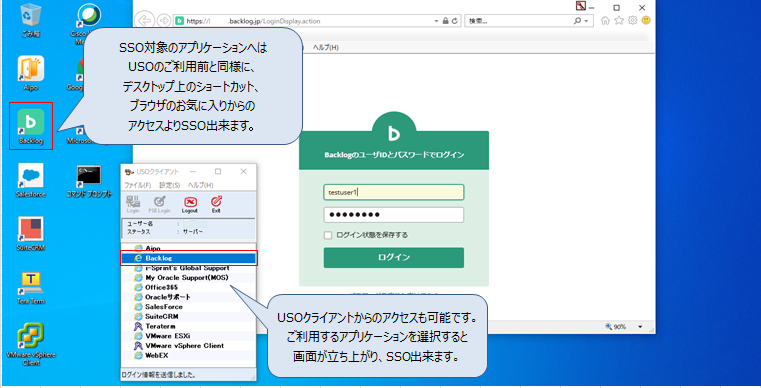Open browser favorites star icon
This screenshot has width=761, height=388.
619,20
